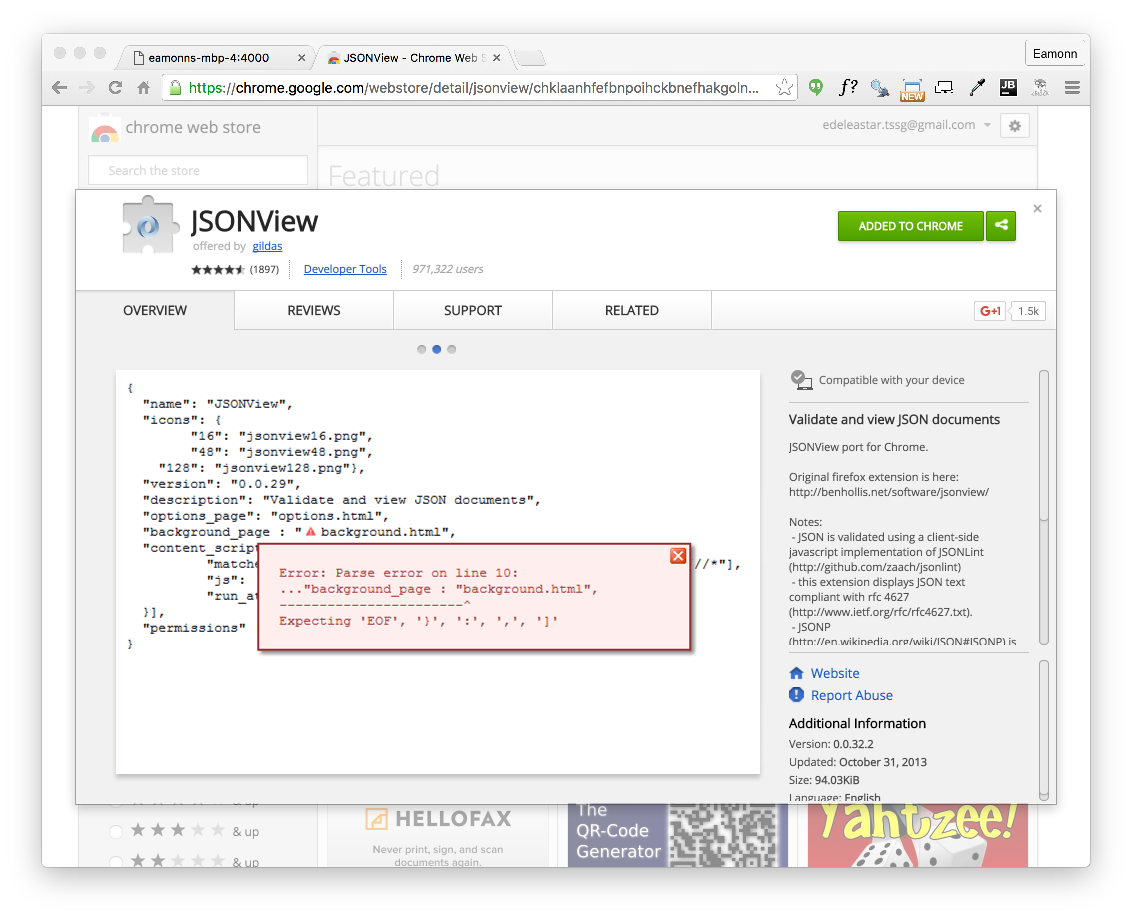The width and height of the screenshot is (1132, 917).
Task: Select the third screenshot carousel dot
Action: 452,350
